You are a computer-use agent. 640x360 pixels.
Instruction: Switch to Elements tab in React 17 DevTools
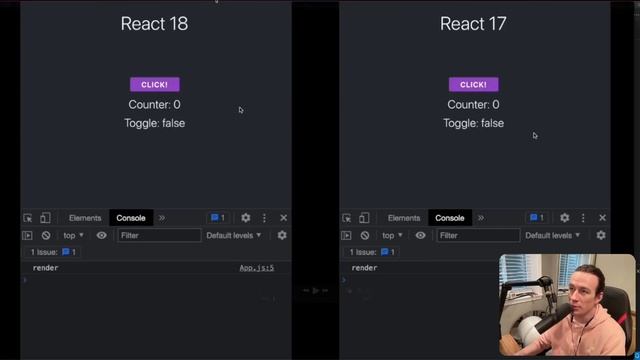[x=404, y=218]
